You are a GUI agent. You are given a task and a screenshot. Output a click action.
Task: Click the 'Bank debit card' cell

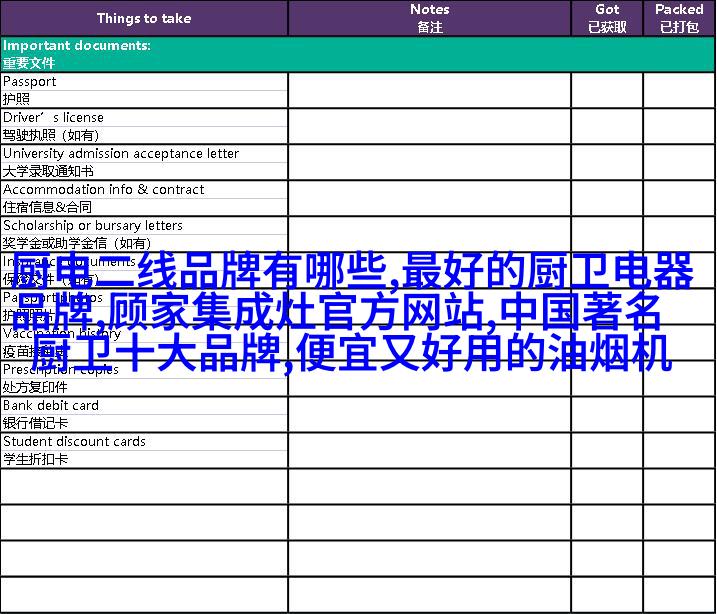tap(144, 406)
